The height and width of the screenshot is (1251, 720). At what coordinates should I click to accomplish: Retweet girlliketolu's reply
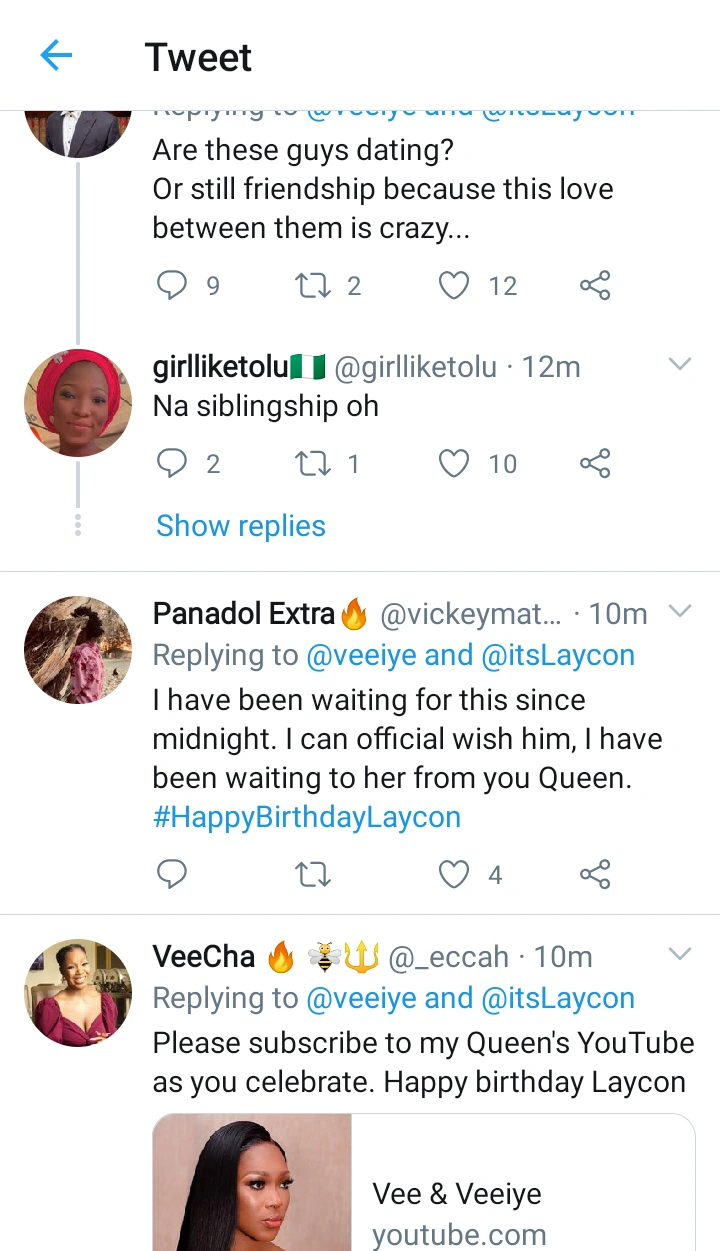click(x=314, y=463)
